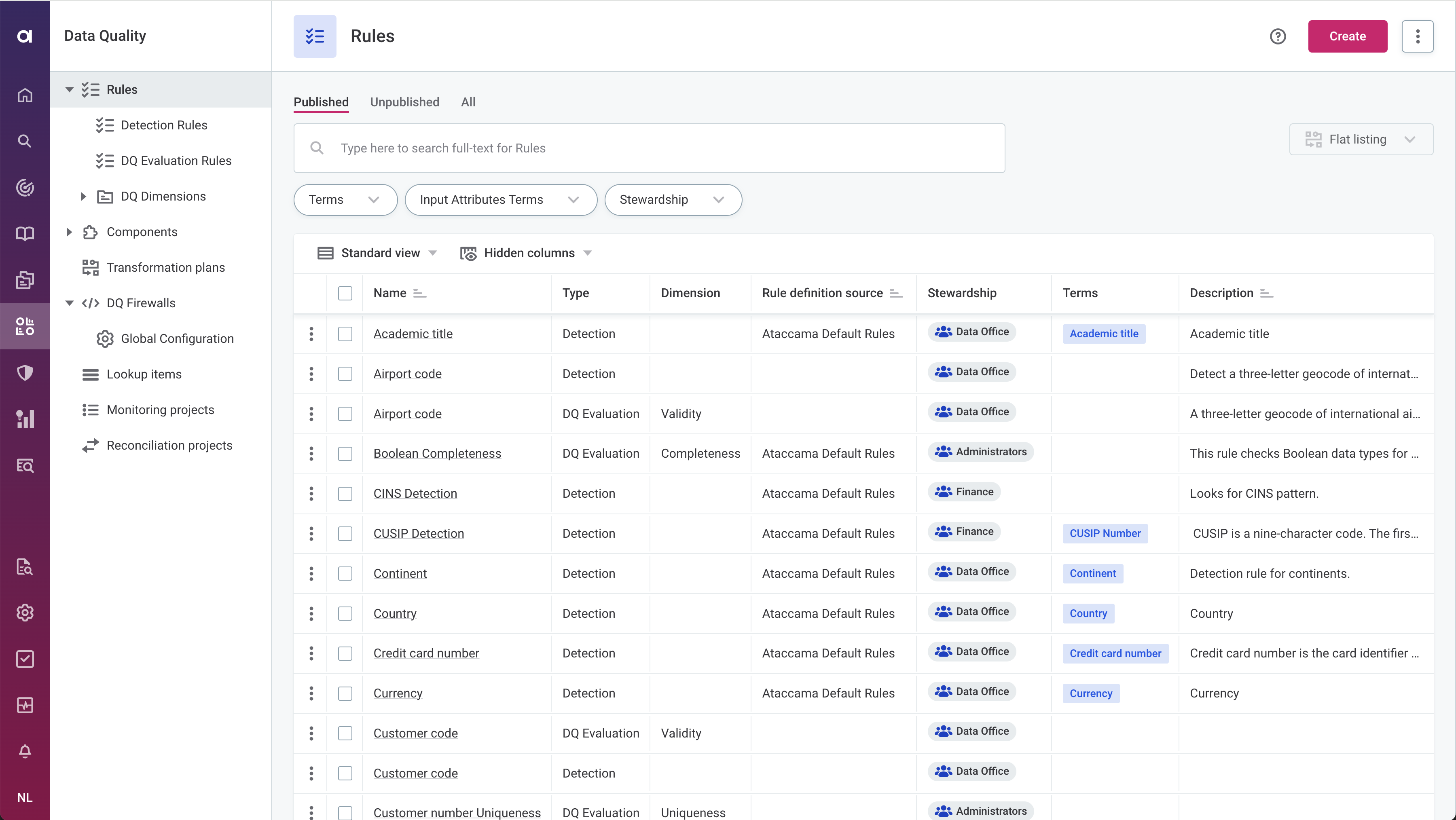Open the three-dot menu beside Create
Viewport: 1456px width, 820px height.
(x=1417, y=36)
